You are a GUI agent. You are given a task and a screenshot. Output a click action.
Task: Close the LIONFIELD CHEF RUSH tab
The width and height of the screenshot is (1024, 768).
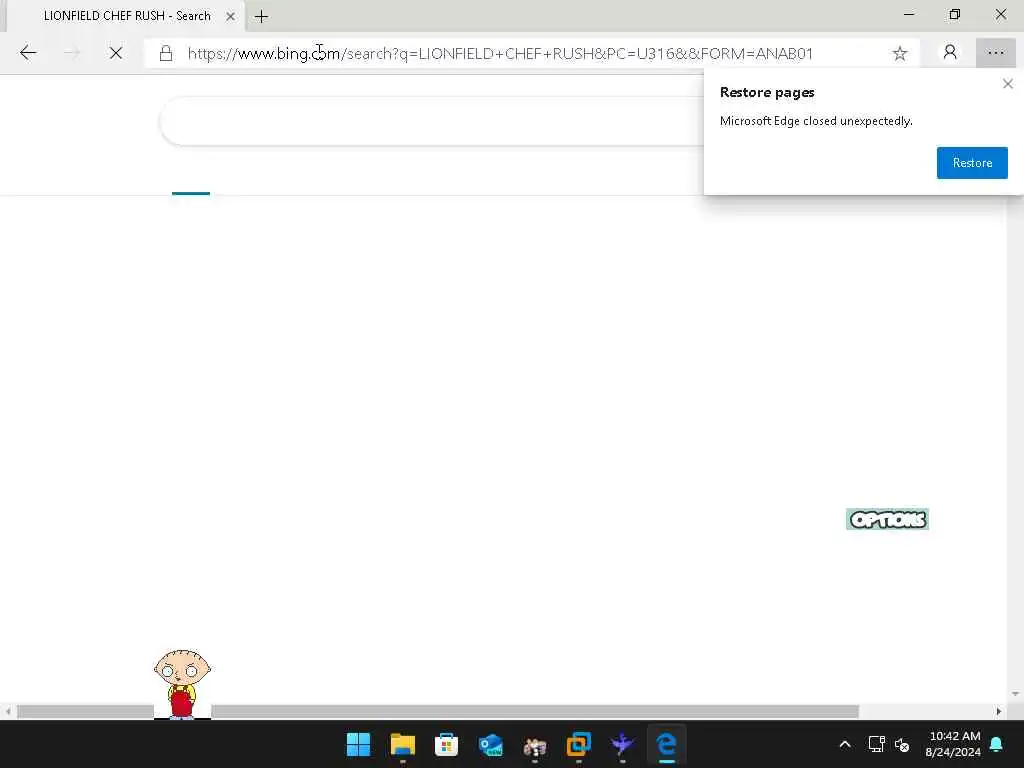pyautogui.click(x=231, y=16)
